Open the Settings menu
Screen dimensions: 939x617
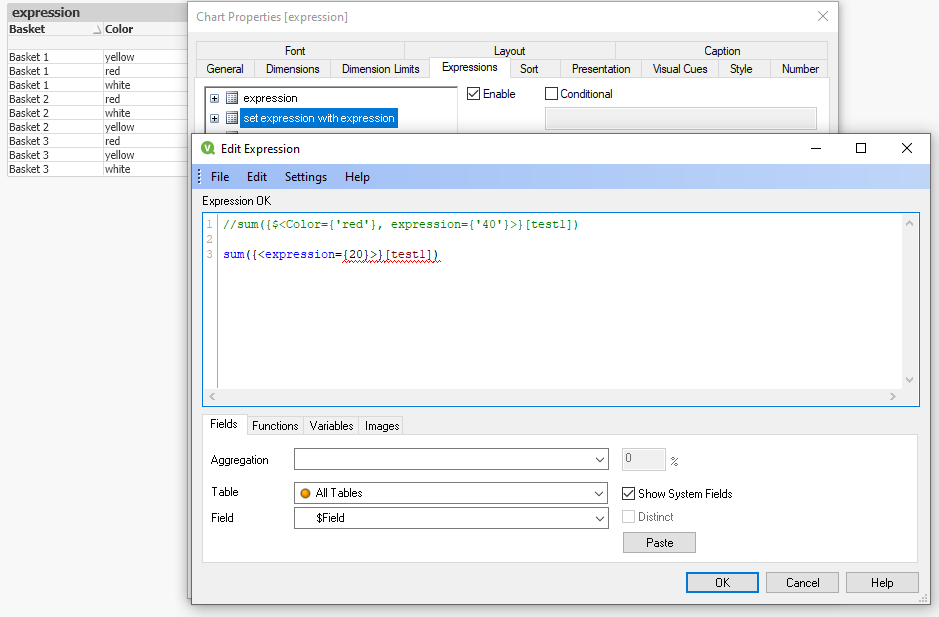click(x=305, y=177)
